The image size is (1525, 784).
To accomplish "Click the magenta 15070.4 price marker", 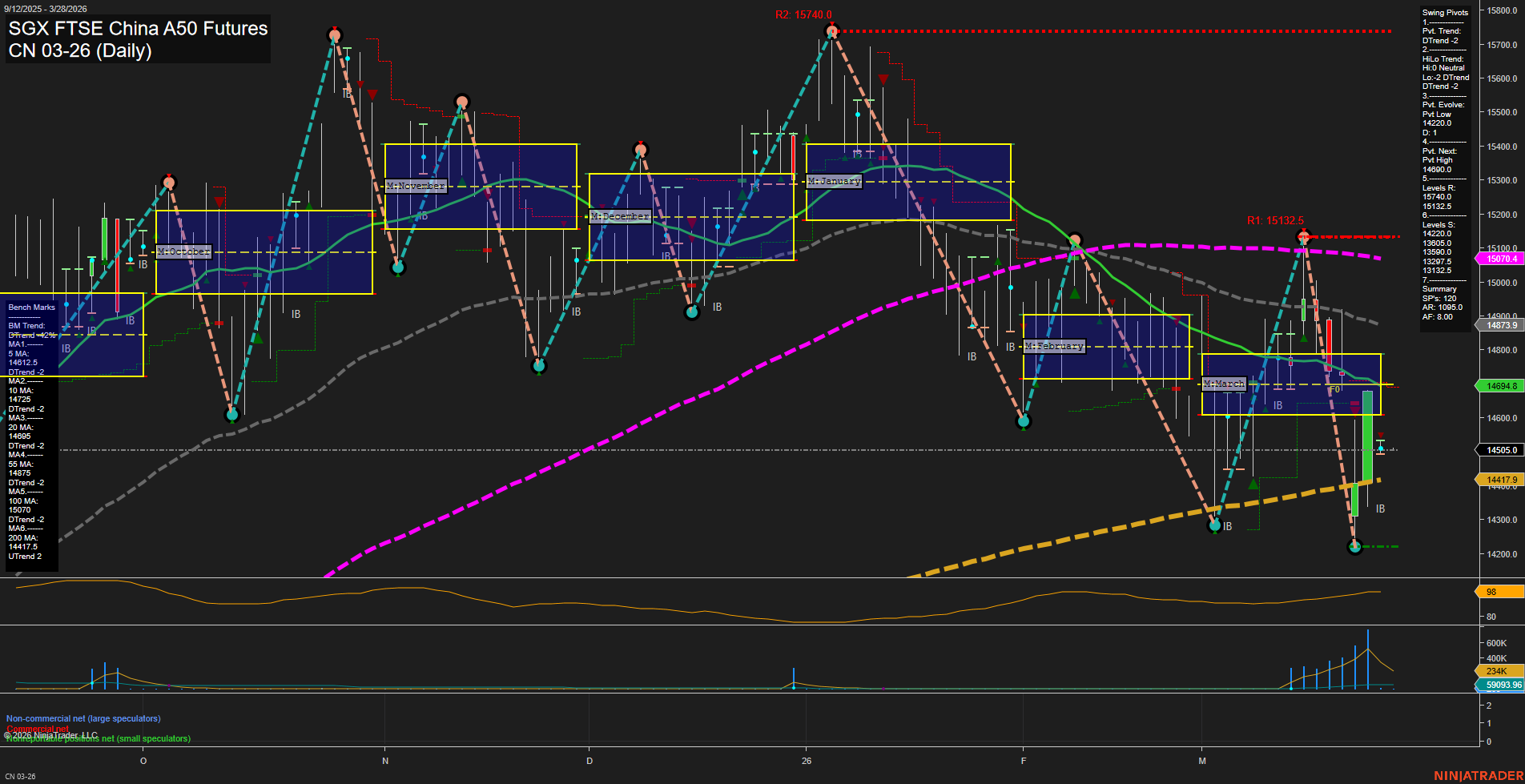I will 1499,259.
